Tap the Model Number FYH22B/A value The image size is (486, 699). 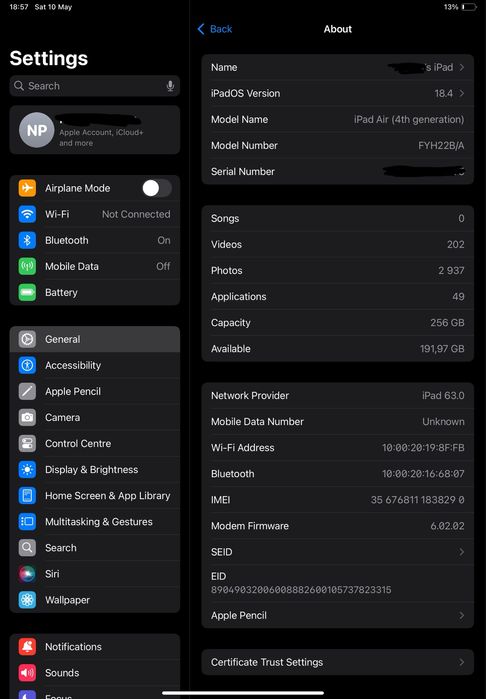click(x=441, y=145)
